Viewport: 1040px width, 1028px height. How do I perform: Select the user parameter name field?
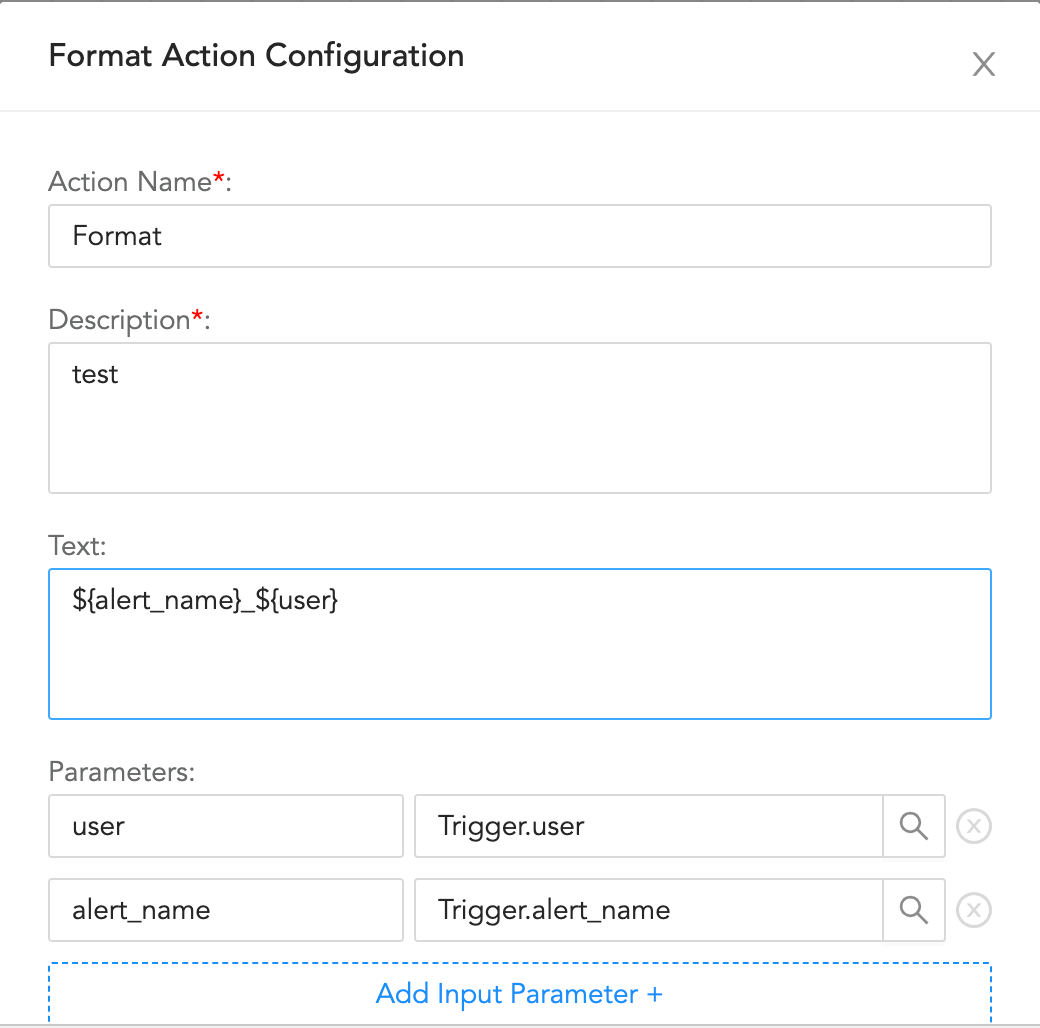225,826
